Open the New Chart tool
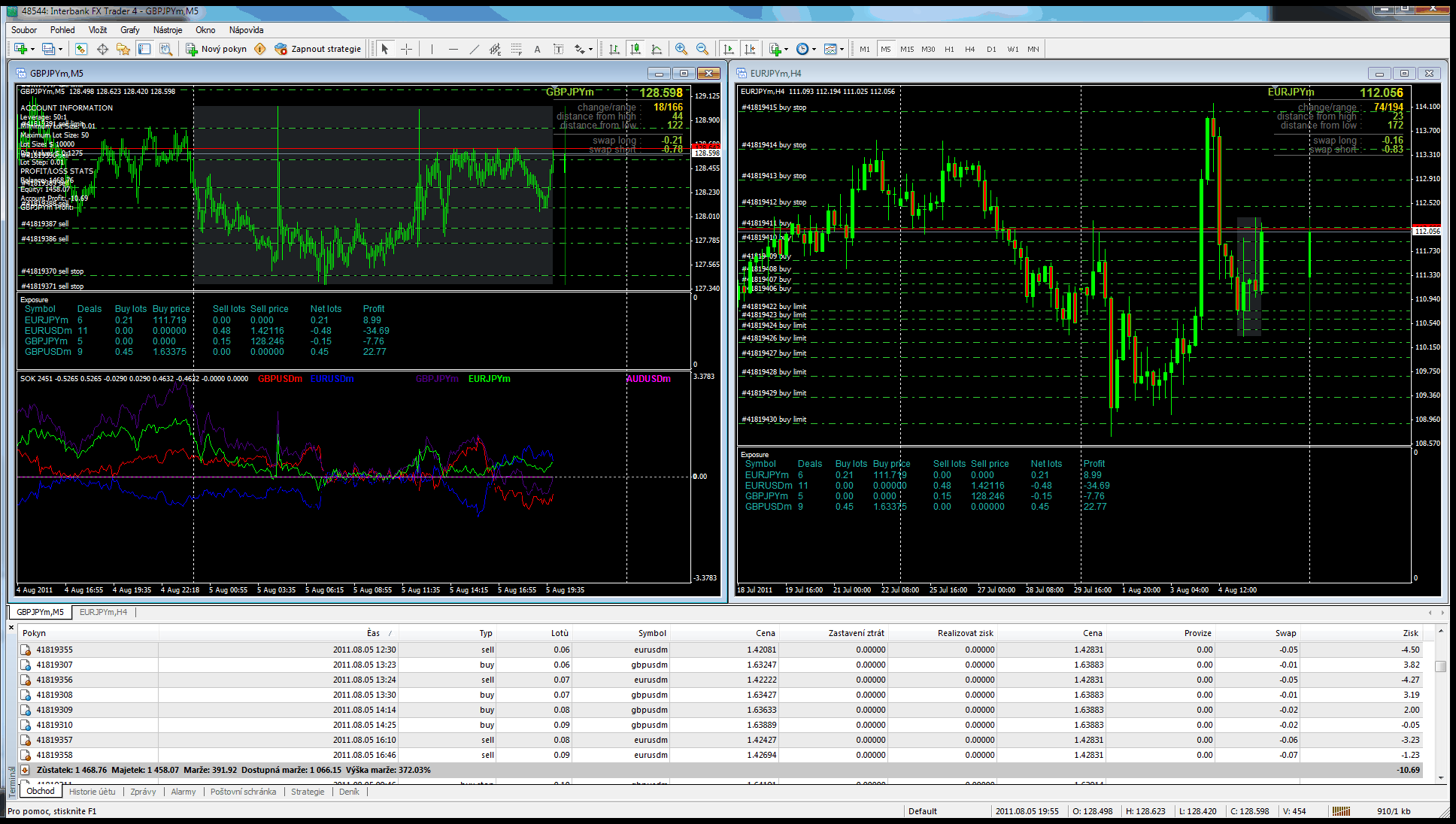The width and height of the screenshot is (1456, 824). 20,49
